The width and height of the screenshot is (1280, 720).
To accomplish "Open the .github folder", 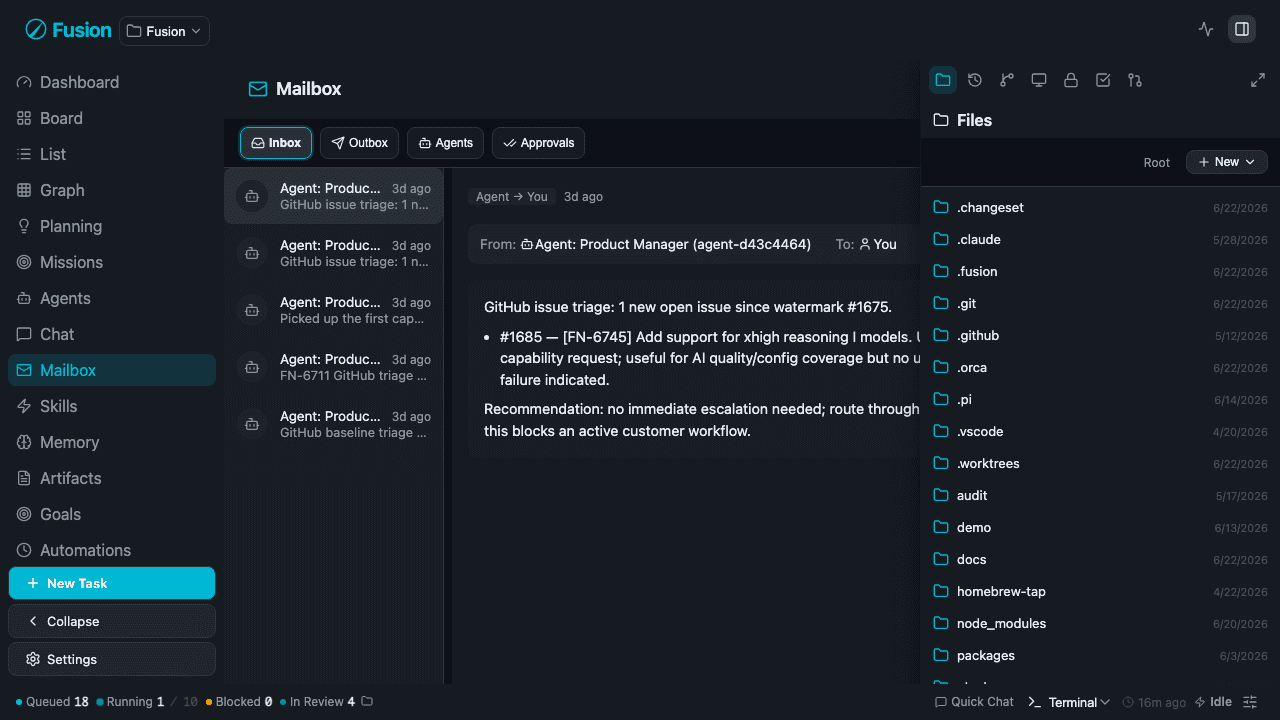I will click(1100, 335).
